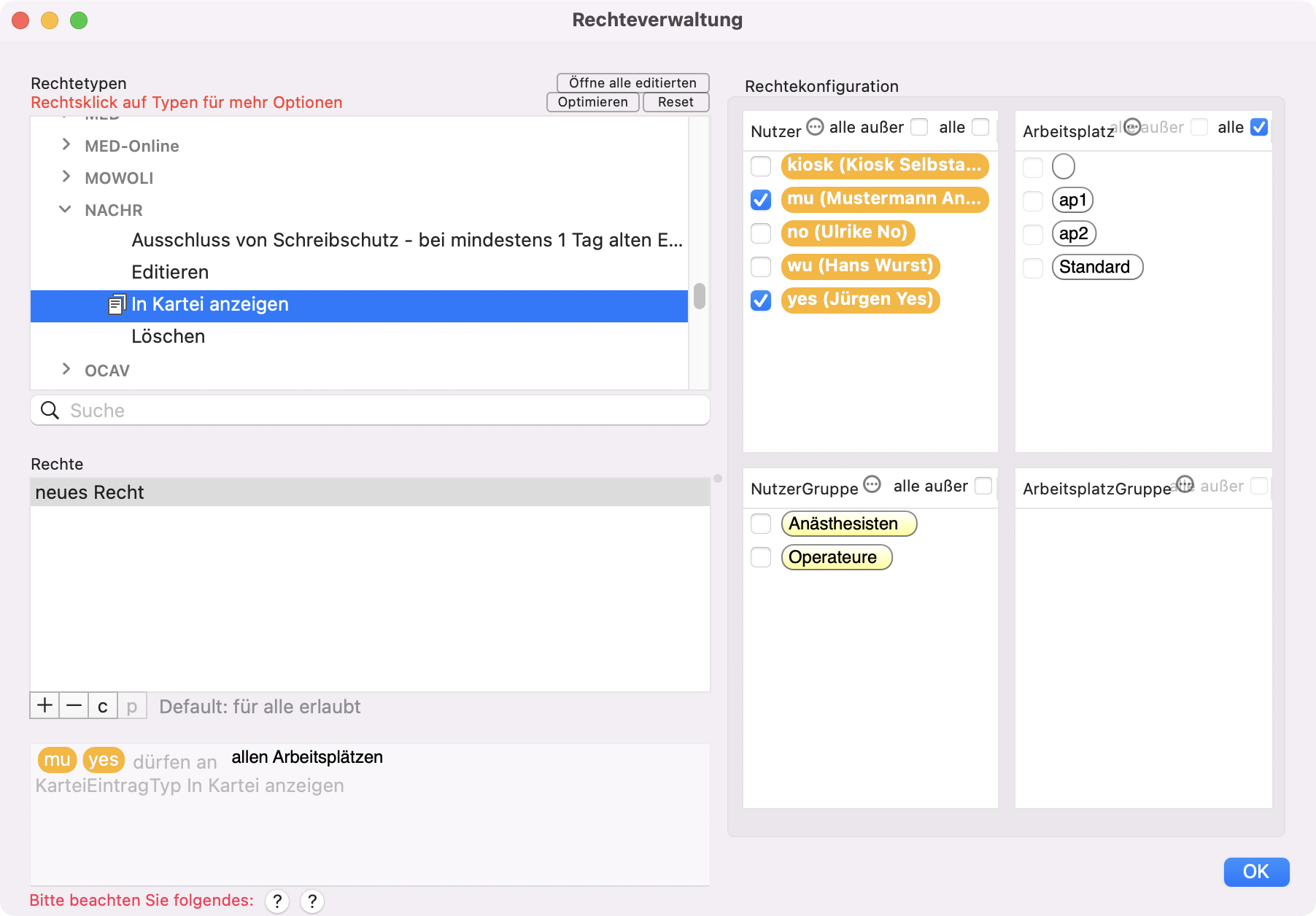Select the In Kartei anzeigen entry
The image size is (1316, 916).
point(359,306)
